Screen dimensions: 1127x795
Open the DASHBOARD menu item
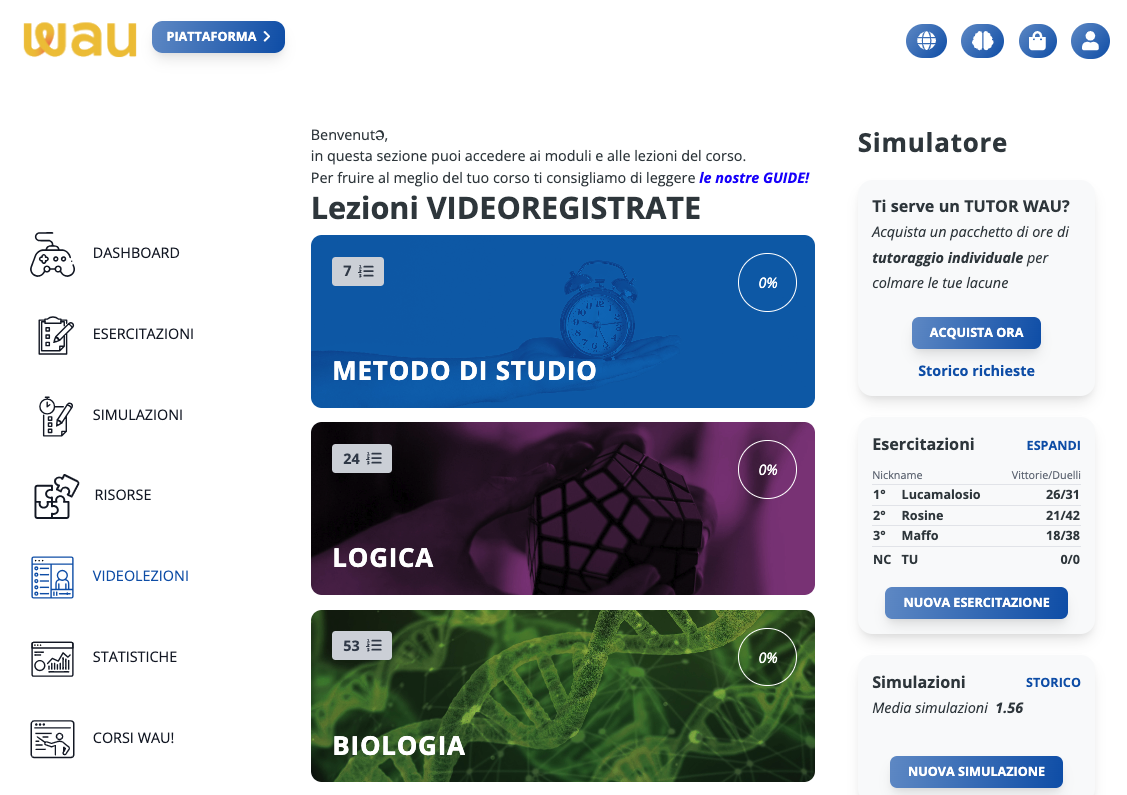point(136,253)
